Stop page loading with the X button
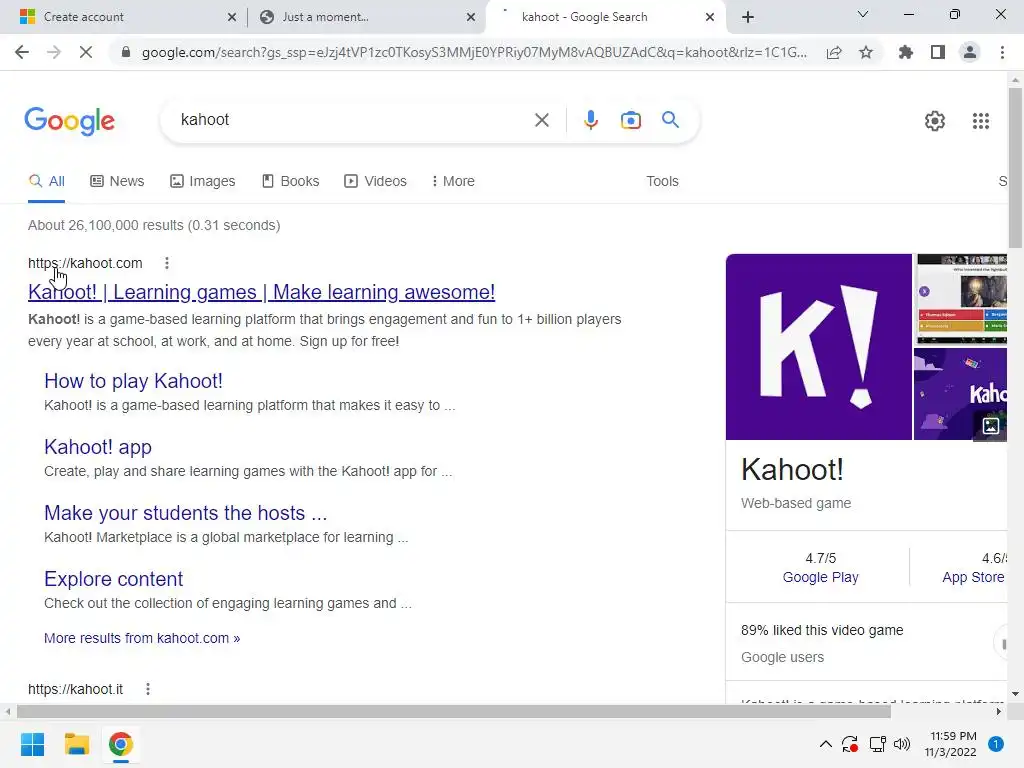The height and width of the screenshot is (768, 1024). click(x=86, y=52)
